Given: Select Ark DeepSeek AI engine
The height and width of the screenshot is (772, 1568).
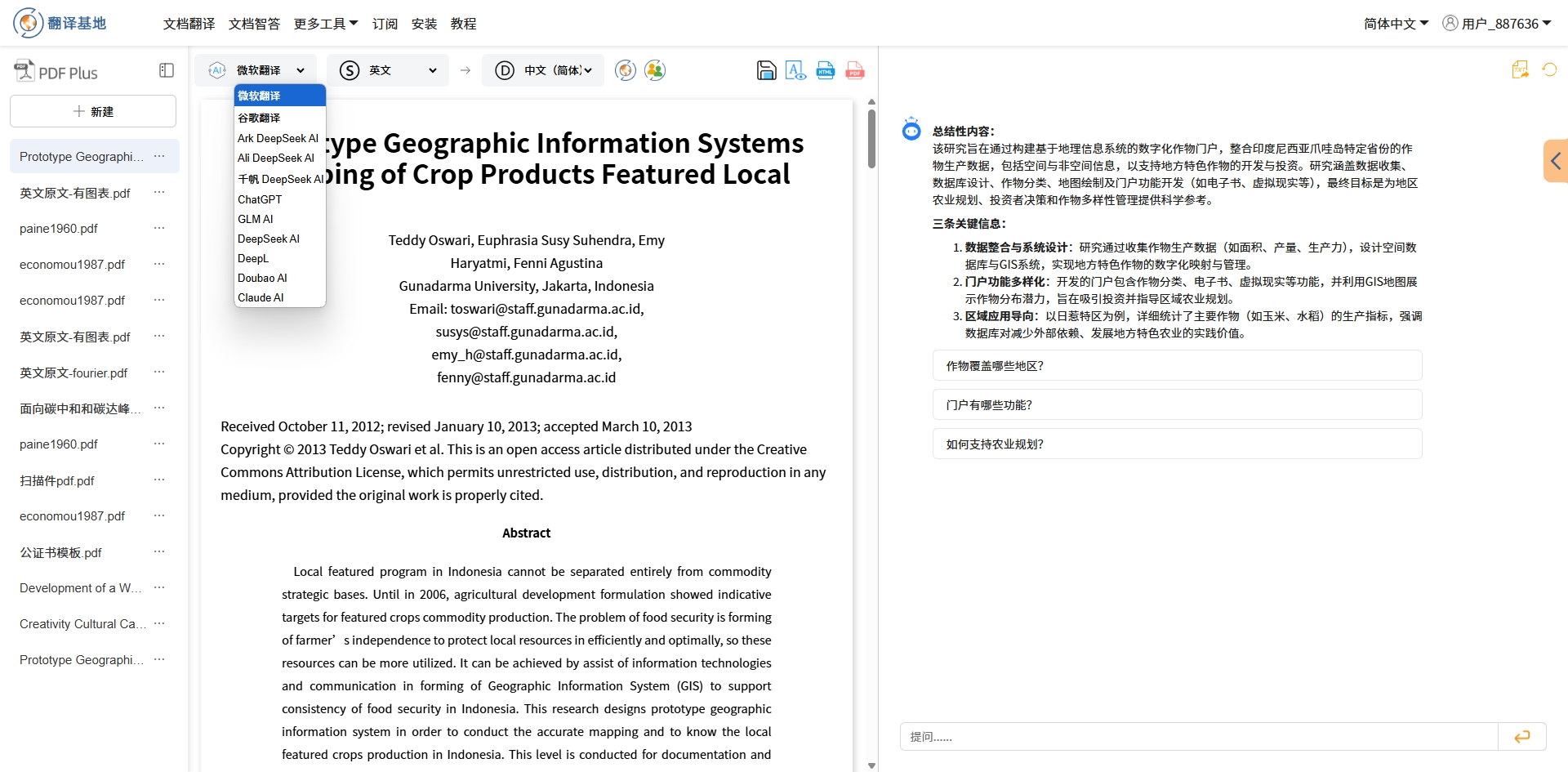Looking at the screenshot, I should coord(280,138).
